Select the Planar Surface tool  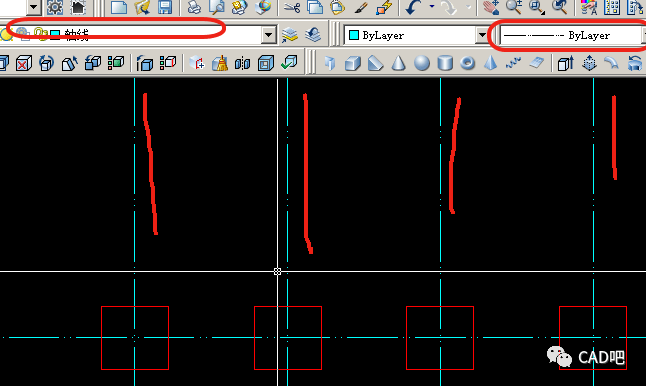536,63
